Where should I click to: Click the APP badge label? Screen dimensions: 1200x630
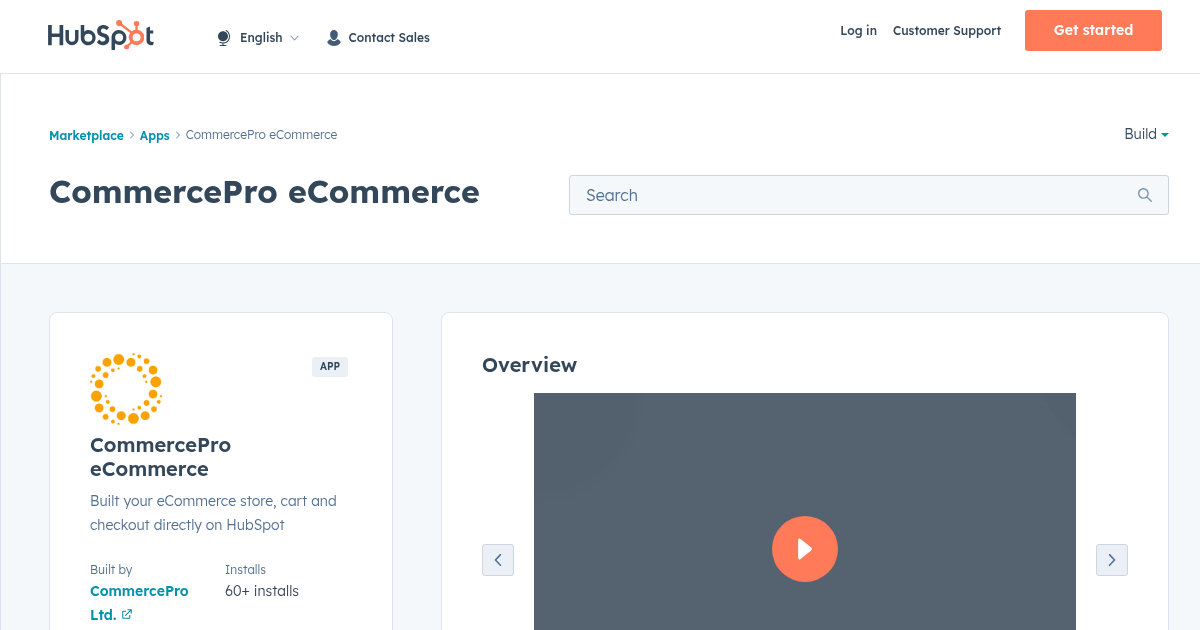(330, 366)
